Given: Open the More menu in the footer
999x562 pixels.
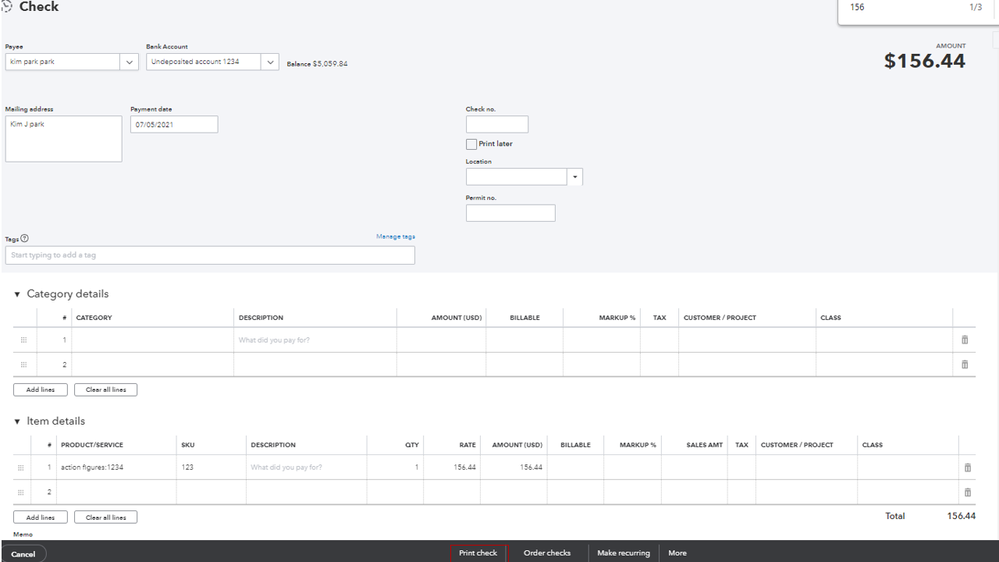Looking at the screenshot, I should [x=677, y=553].
